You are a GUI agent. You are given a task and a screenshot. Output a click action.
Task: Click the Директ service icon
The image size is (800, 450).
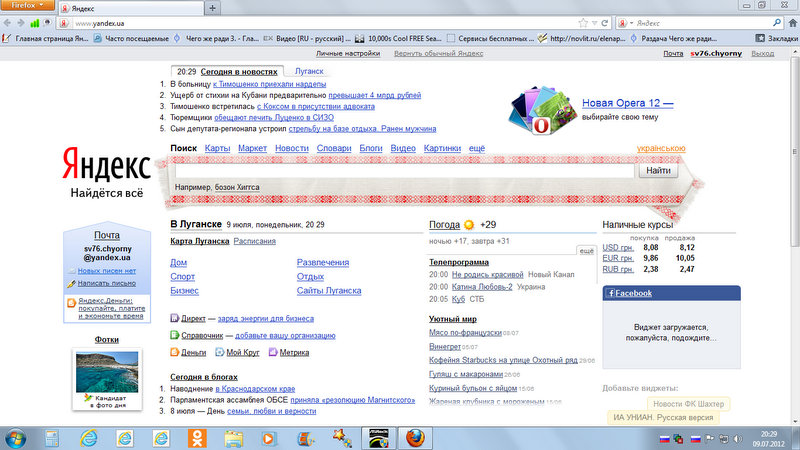tap(174, 318)
